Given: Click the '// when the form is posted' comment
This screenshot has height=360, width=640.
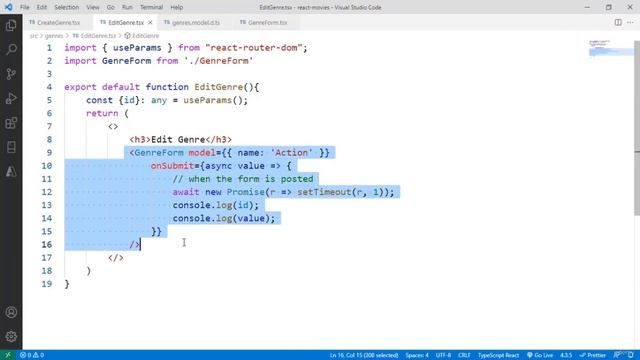Looking at the screenshot, I should tap(243, 179).
